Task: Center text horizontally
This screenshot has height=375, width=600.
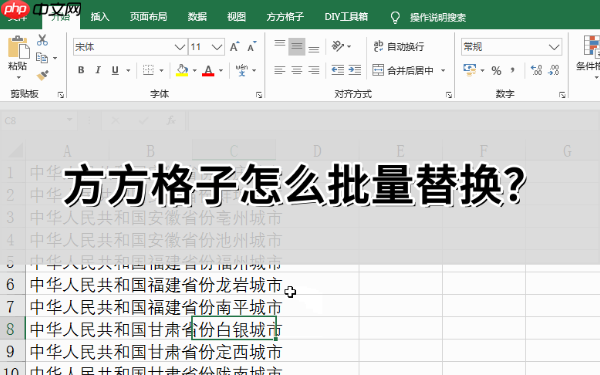Action: [297, 70]
